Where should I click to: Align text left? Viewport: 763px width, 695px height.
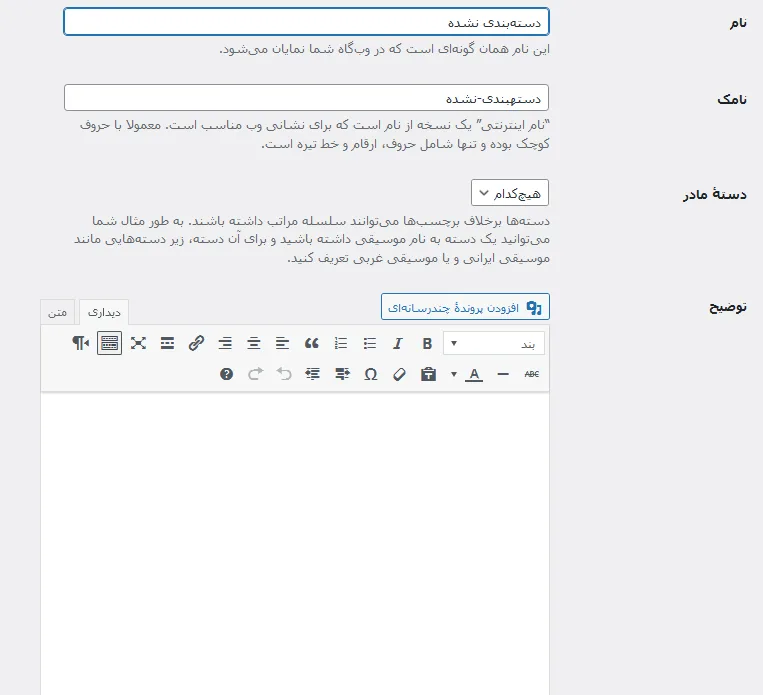(283, 344)
